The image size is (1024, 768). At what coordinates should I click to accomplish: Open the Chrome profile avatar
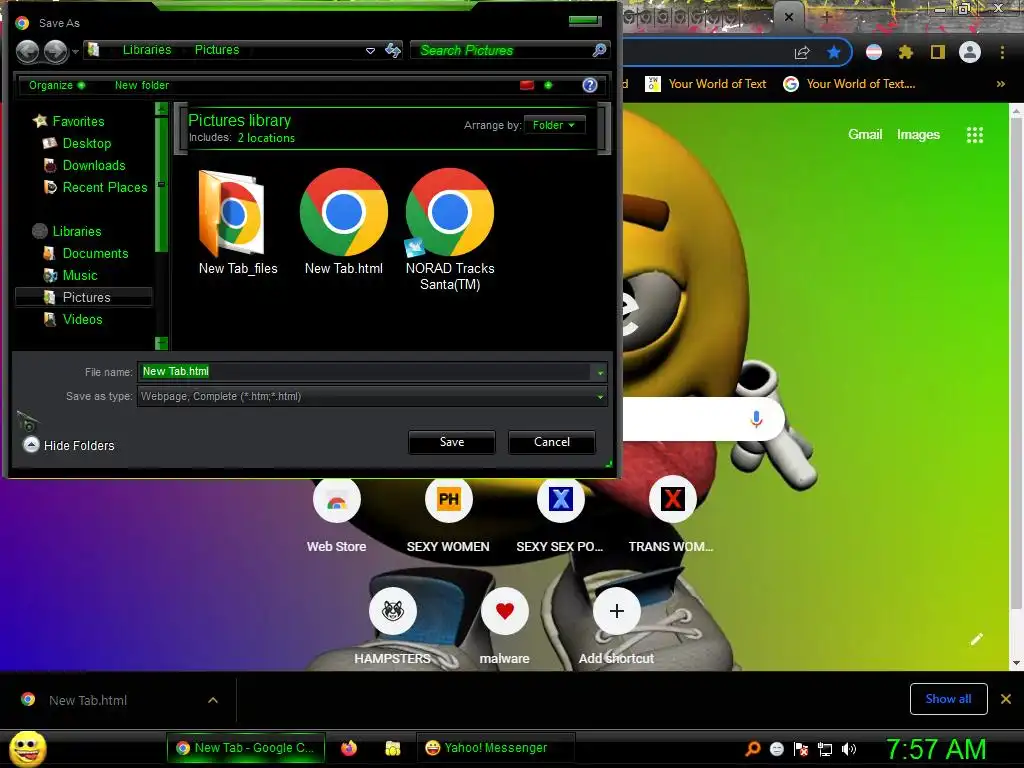(970, 52)
